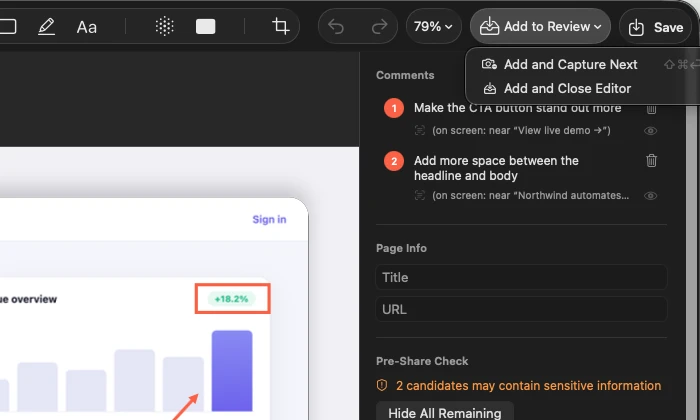Toggle visibility of View live demo context

[650, 131]
